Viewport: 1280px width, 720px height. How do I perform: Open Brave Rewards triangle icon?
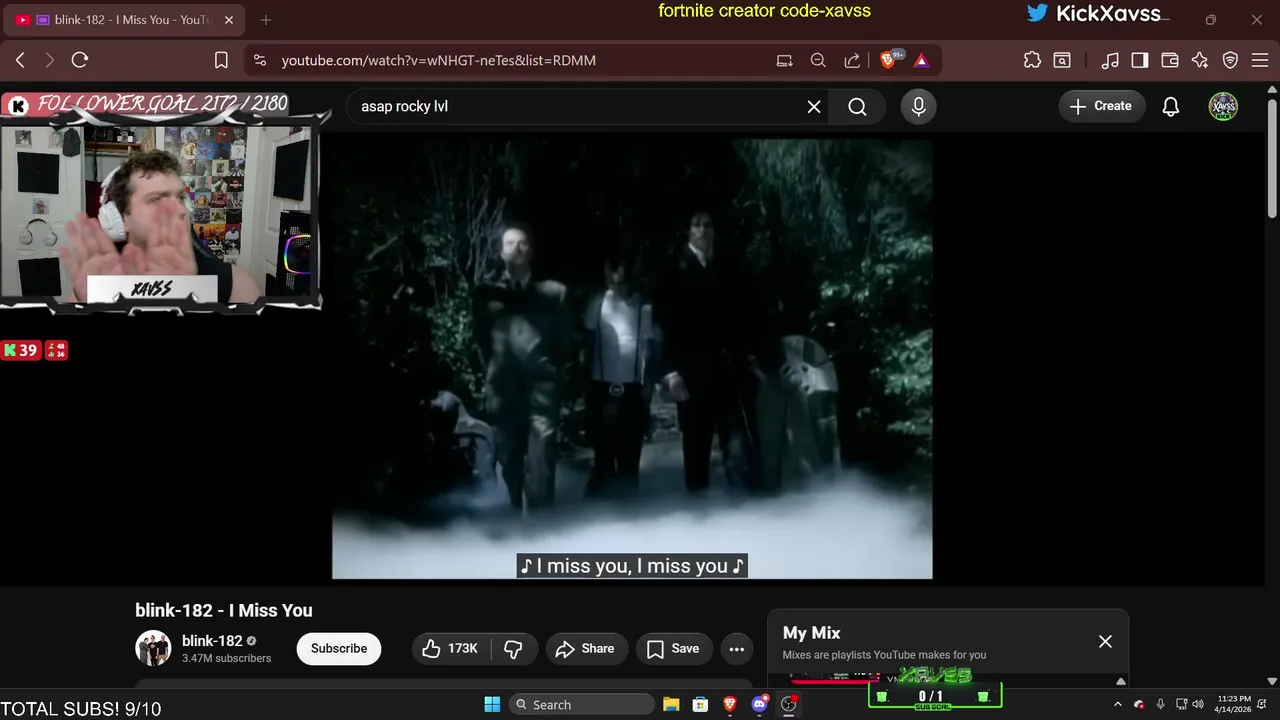click(921, 60)
